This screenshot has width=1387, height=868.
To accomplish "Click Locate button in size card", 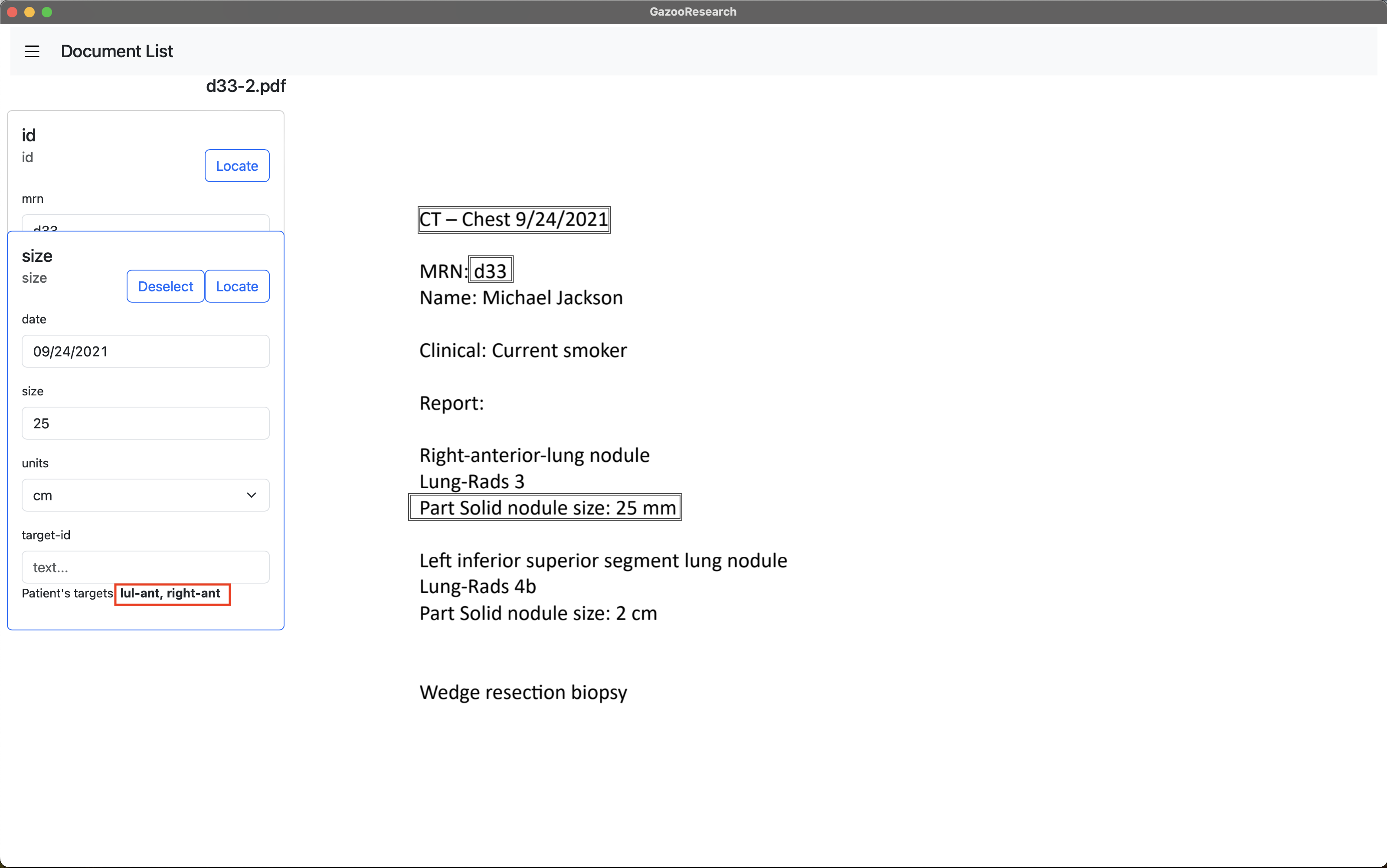I will tap(236, 287).
